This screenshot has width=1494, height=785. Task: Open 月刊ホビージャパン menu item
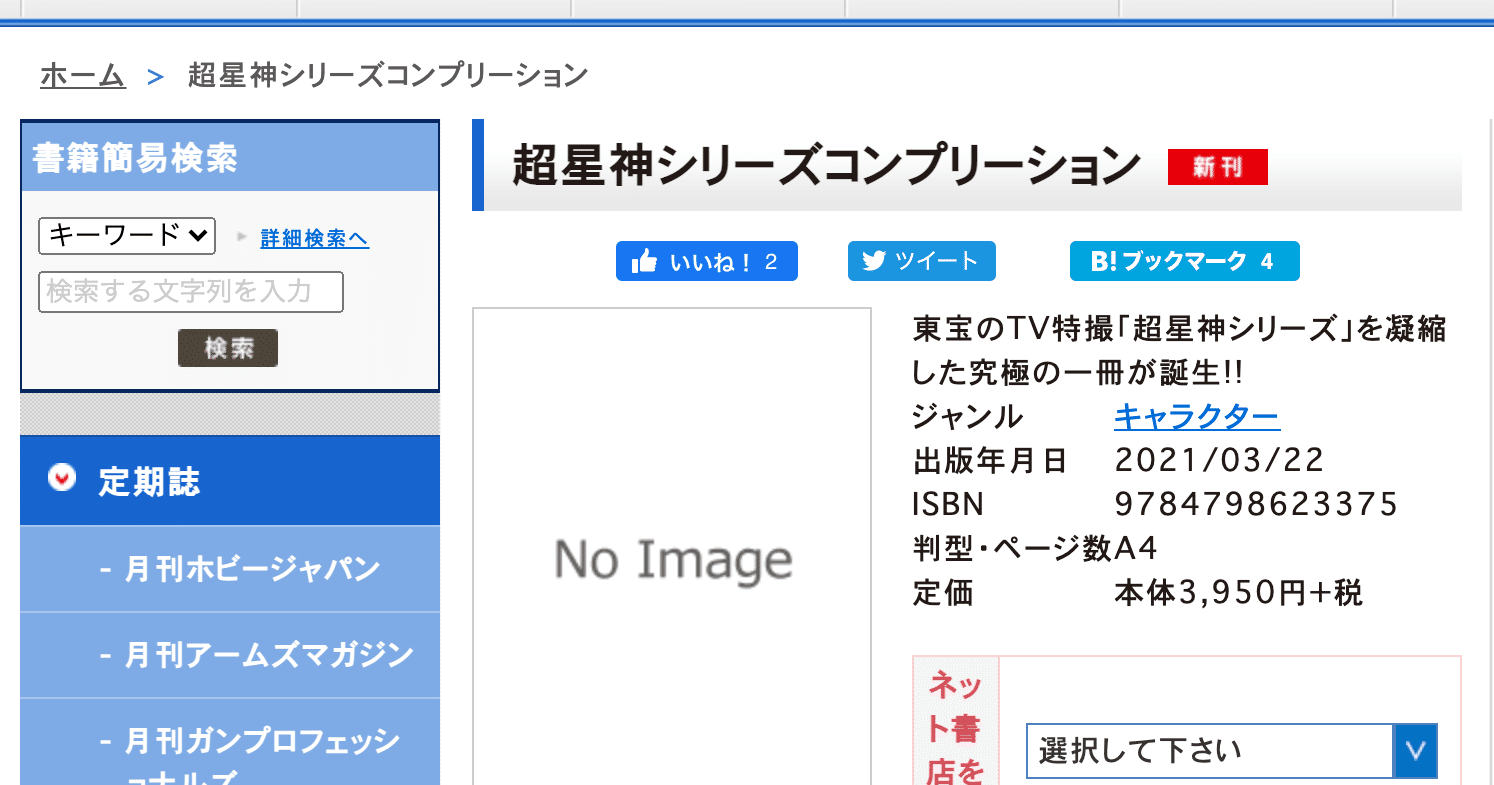(x=230, y=569)
